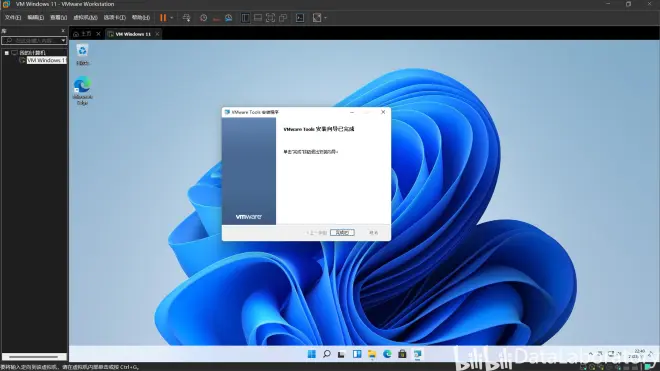
Task: Open the guest Windows Start menu
Action: (311, 354)
